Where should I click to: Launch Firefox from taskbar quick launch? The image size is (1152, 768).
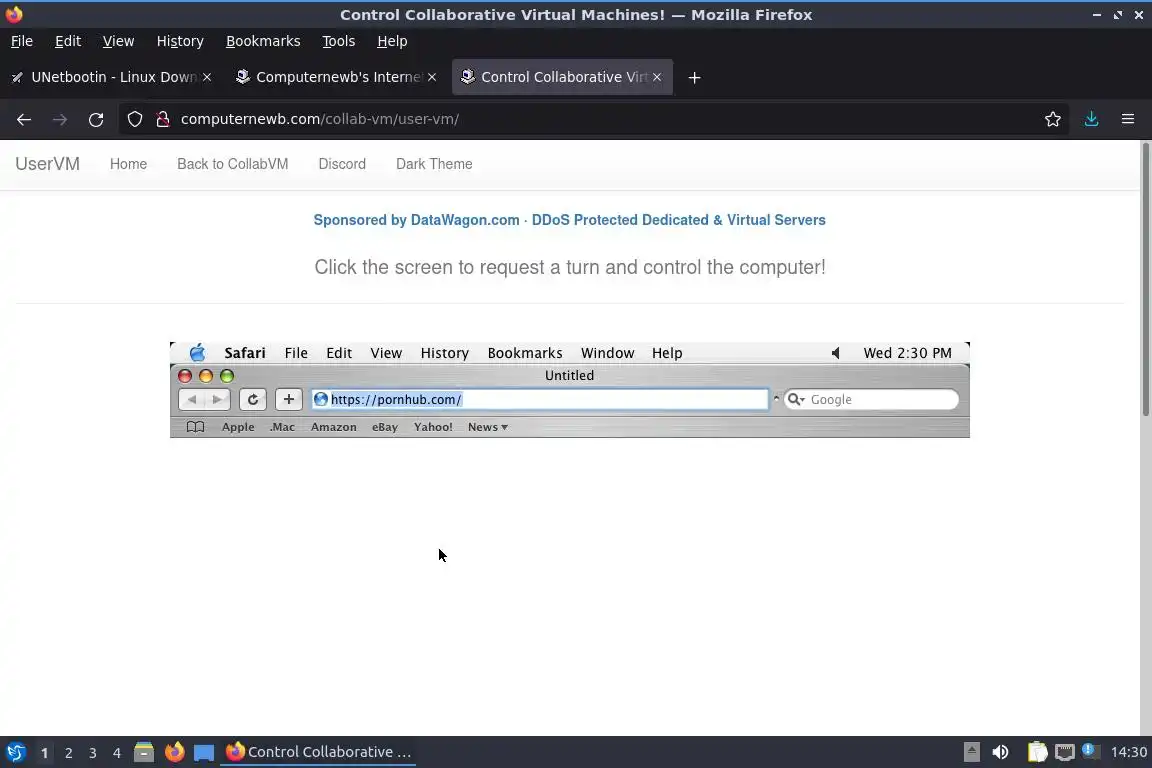pyautogui.click(x=174, y=752)
